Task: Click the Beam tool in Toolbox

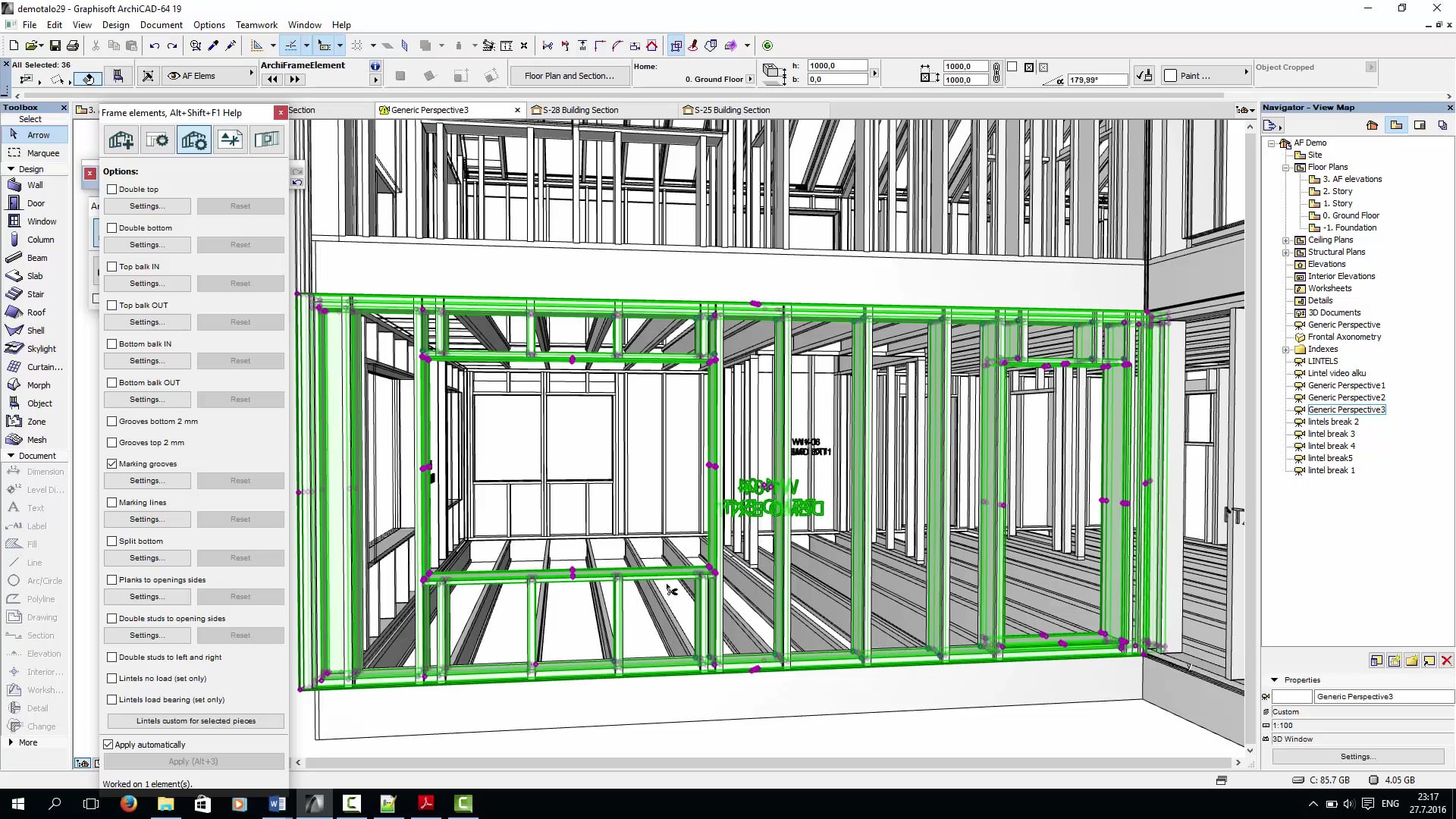Action: (37, 257)
